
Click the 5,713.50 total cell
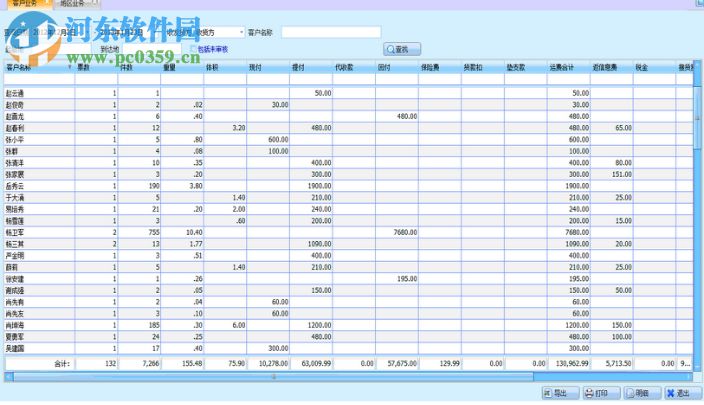click(x=612, y=364)
